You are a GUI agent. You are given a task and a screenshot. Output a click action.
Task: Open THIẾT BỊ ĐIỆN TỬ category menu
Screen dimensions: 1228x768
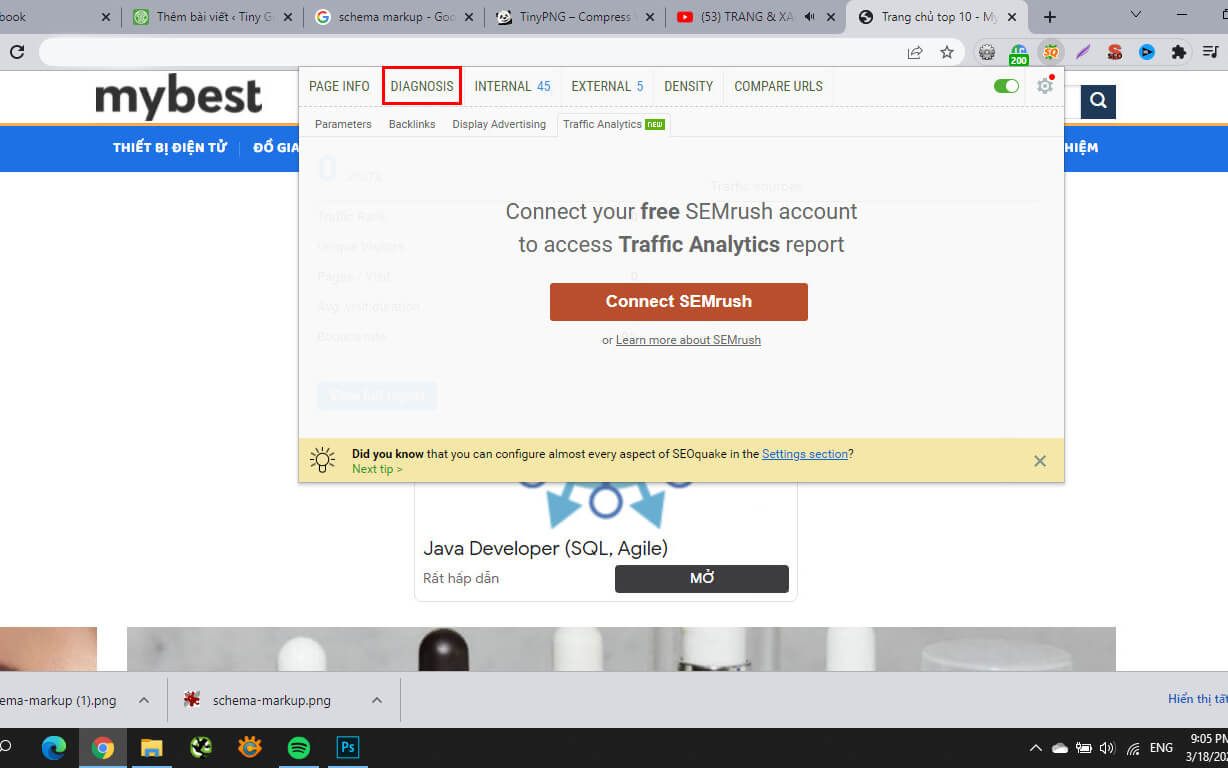click(170, 148)
